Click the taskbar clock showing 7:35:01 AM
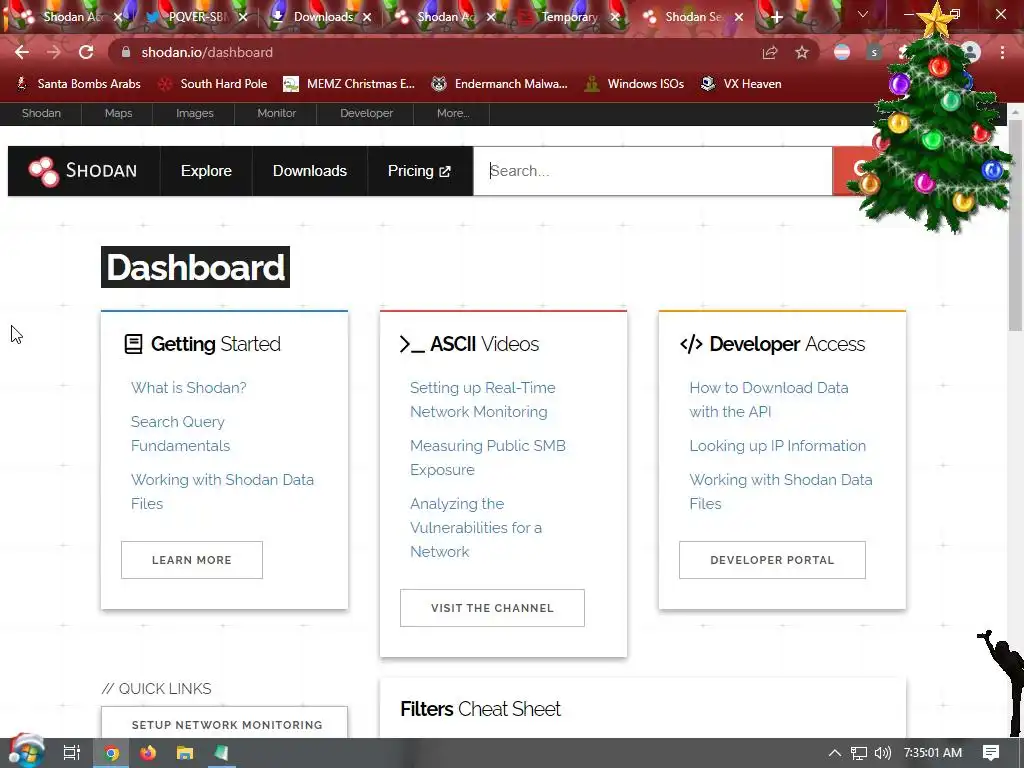The height and width of the screenshot is (768, 1024). [x=933, y=753]
